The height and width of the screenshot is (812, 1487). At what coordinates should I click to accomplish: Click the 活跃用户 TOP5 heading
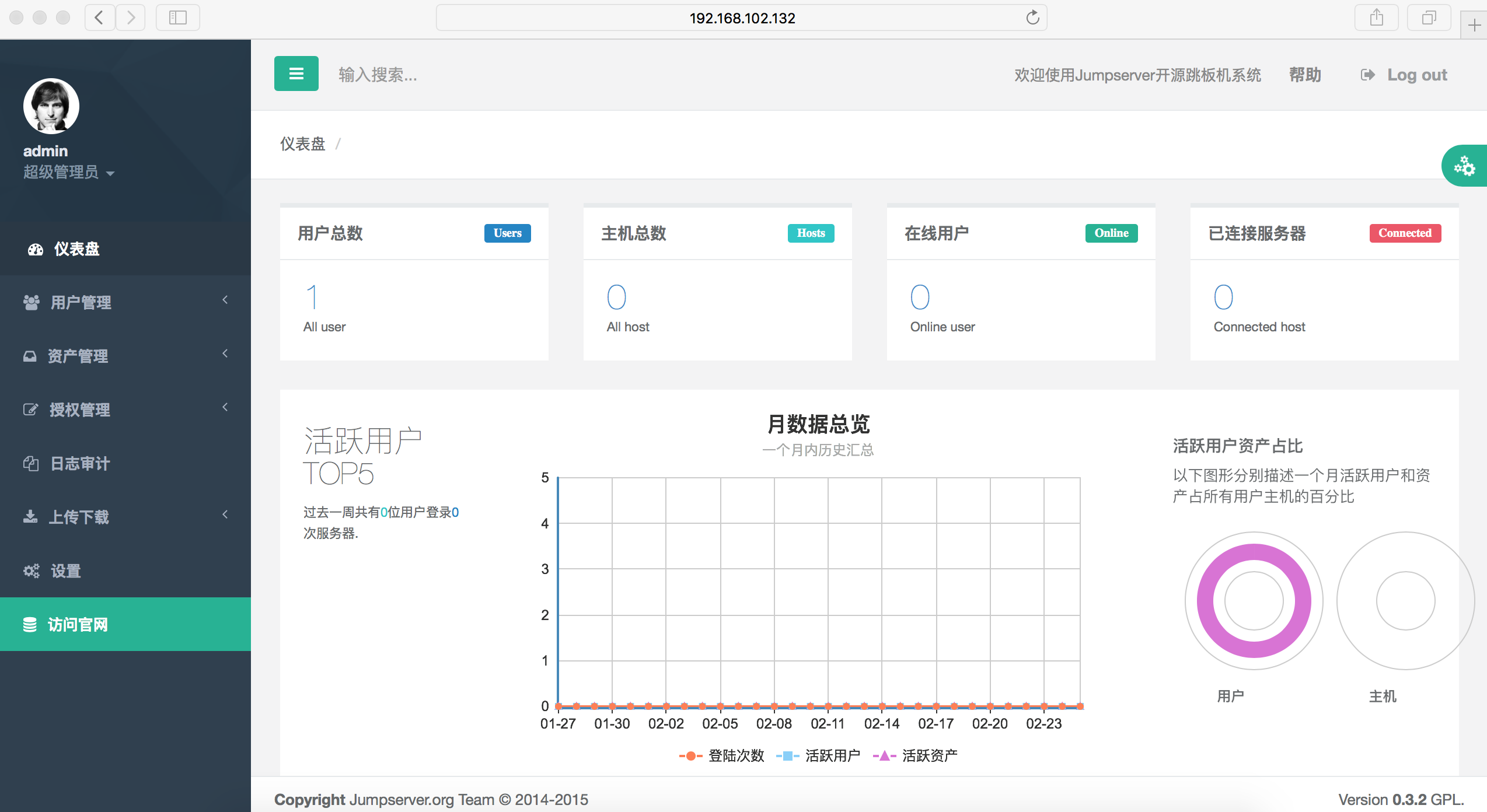362,457
